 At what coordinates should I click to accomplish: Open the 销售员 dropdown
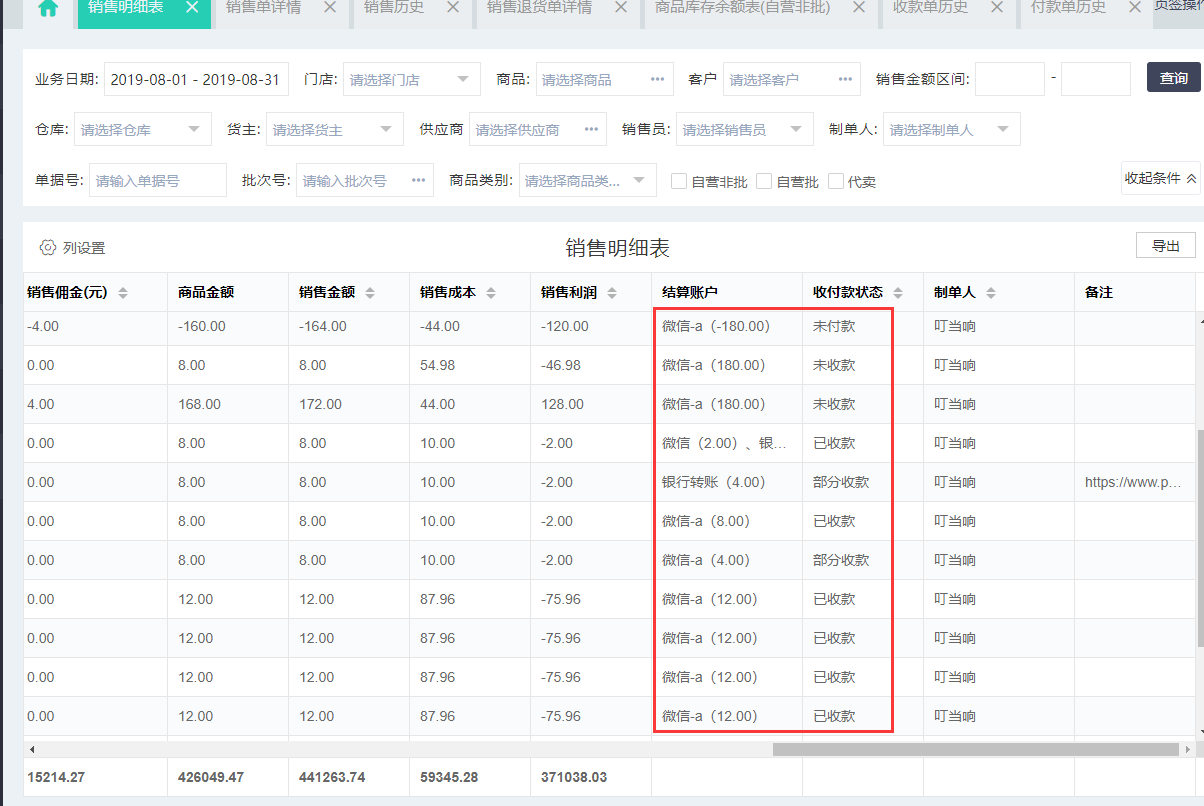[x=745, y=129]
